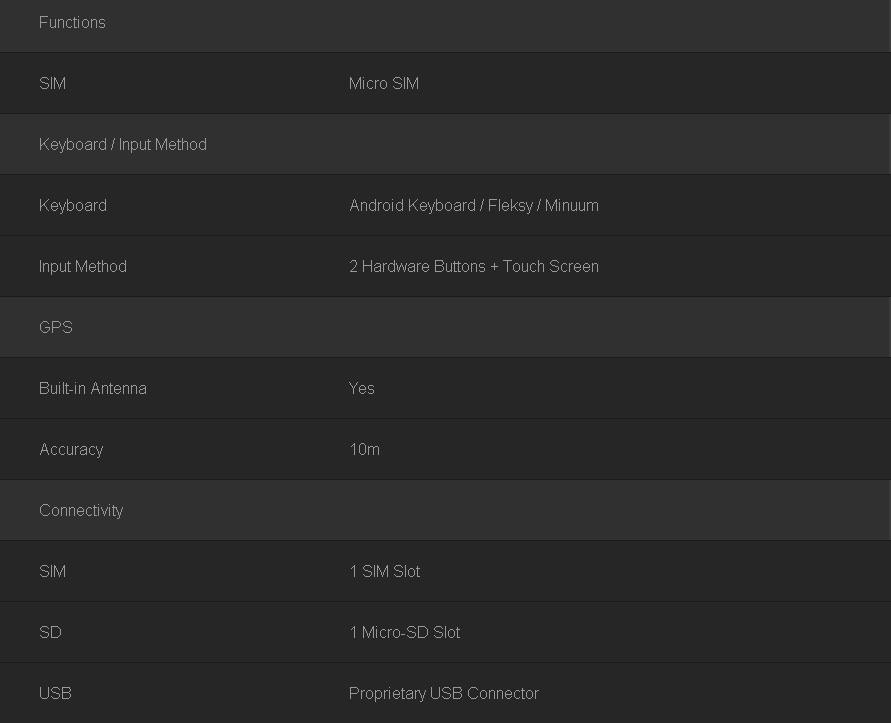Select the Keyboard row label
This screenshot has width=891, height=723.
pos(73,205)
